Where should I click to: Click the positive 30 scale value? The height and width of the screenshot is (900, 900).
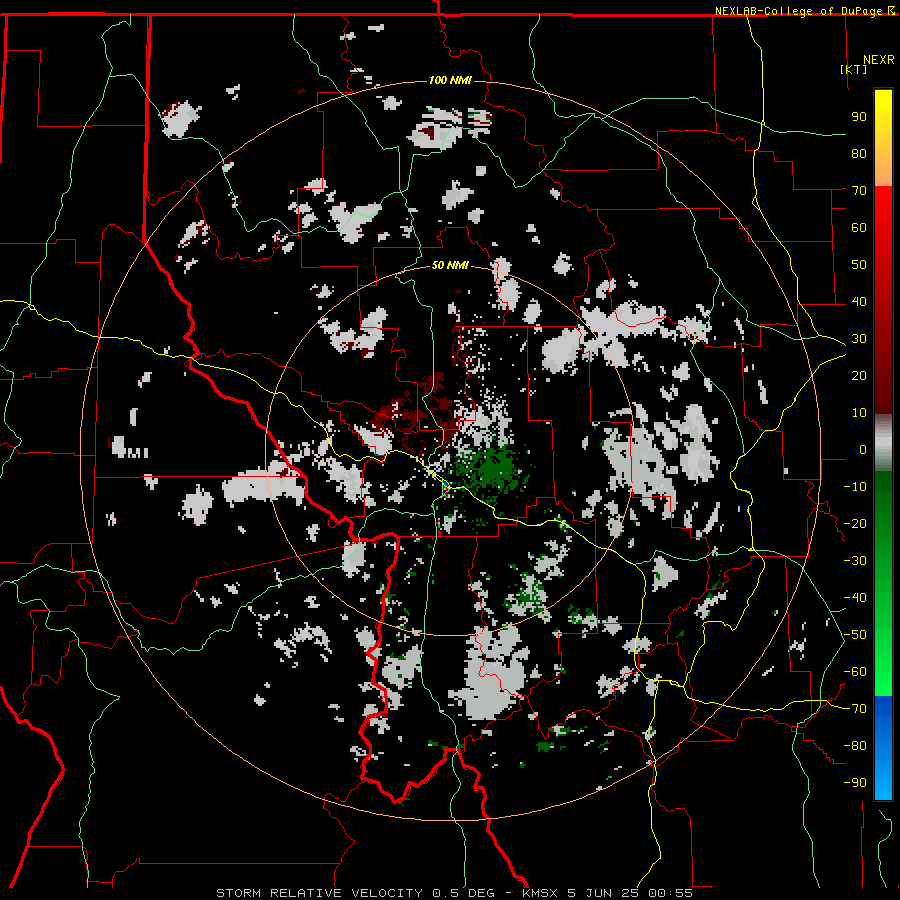click(x=859, y=339)
